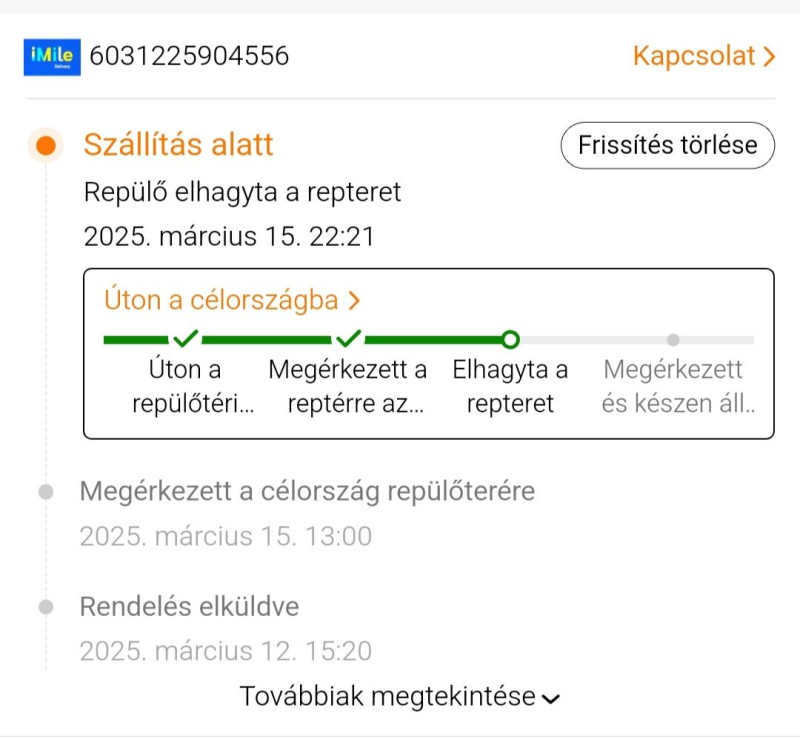Select the Úton a repülőtéri step label
The width and height of the screenshot is (800, 739).
pos(185,387)
